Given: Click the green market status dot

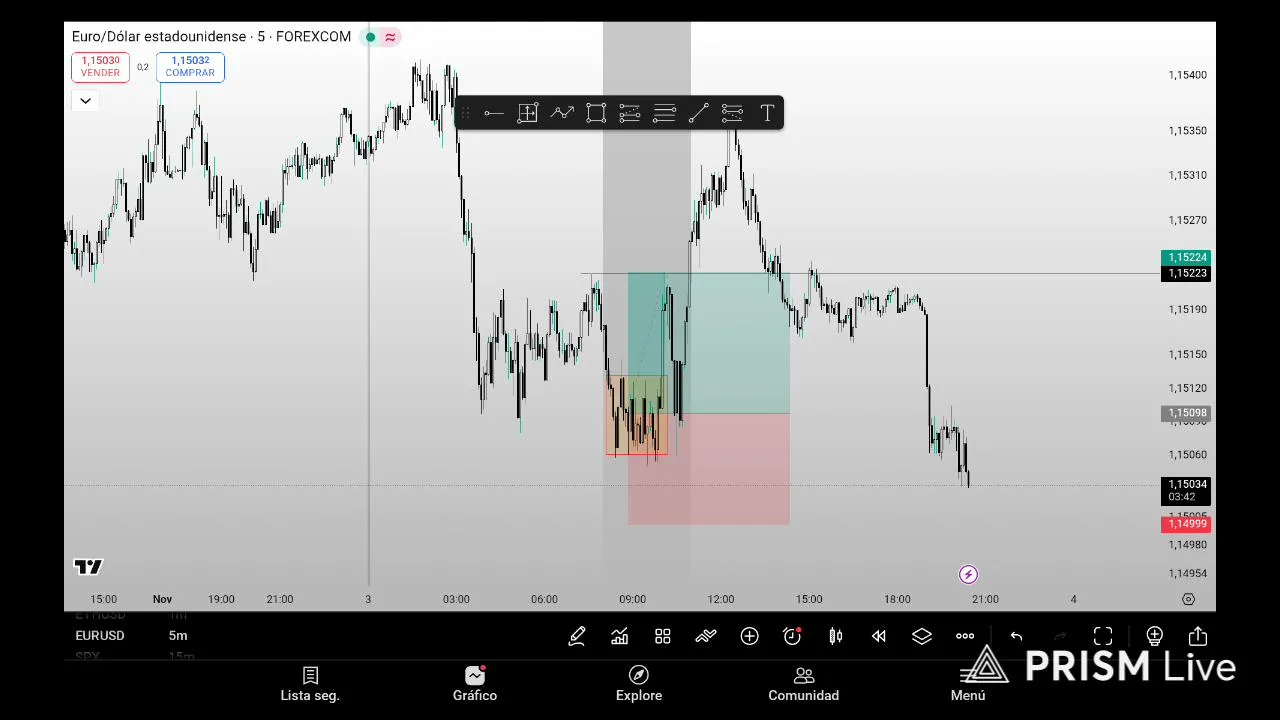Looking at the screenshot, I should (x=370, y=37).
